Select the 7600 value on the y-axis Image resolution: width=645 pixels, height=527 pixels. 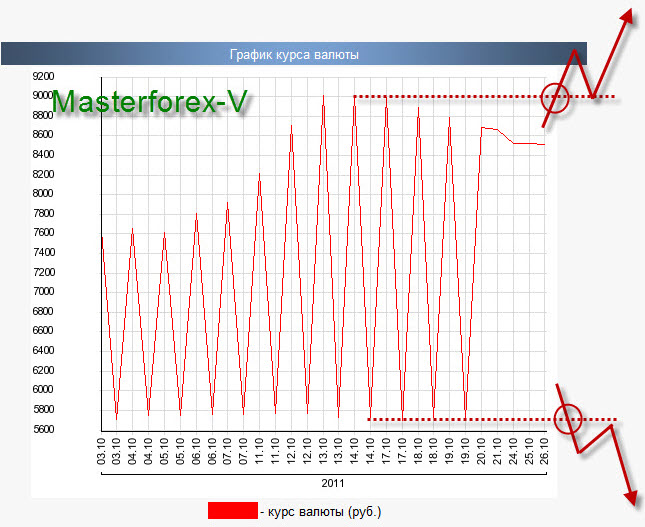[43, 232]
